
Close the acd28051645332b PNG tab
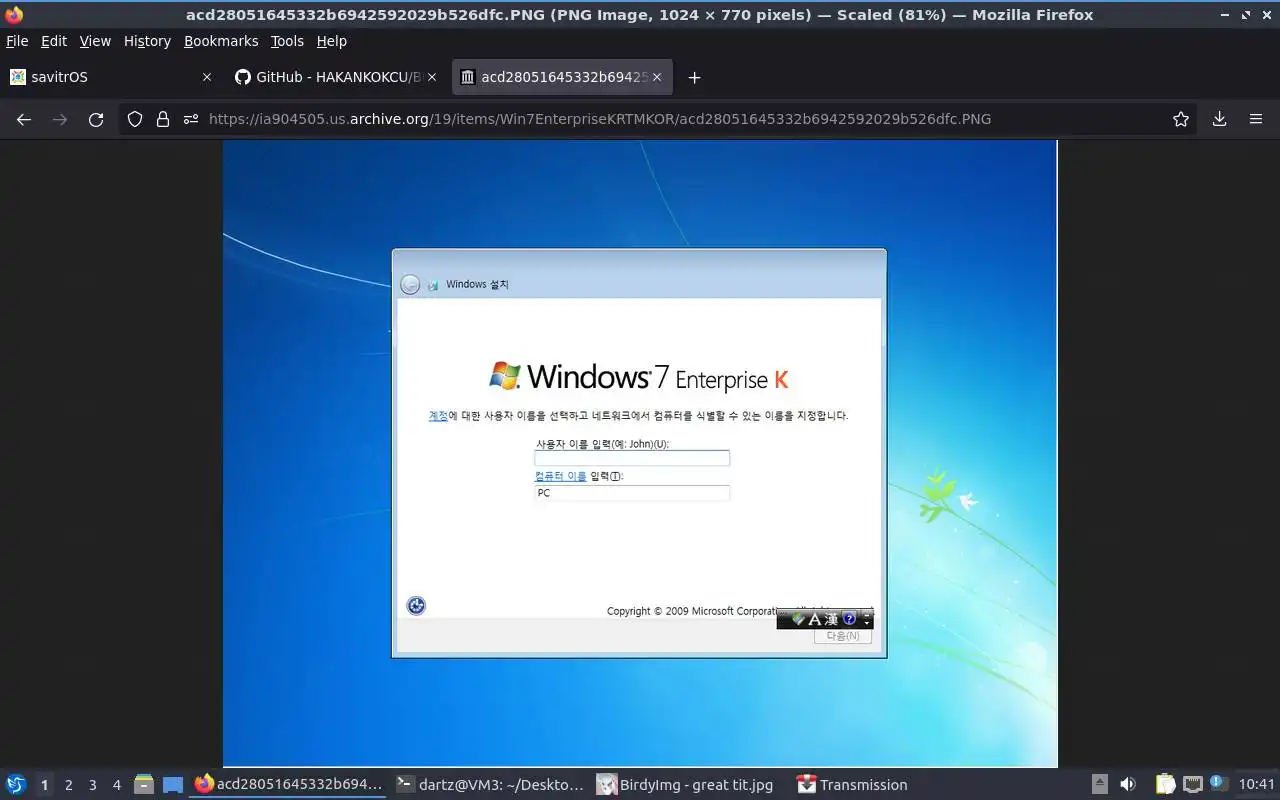(x=659, y=77)
